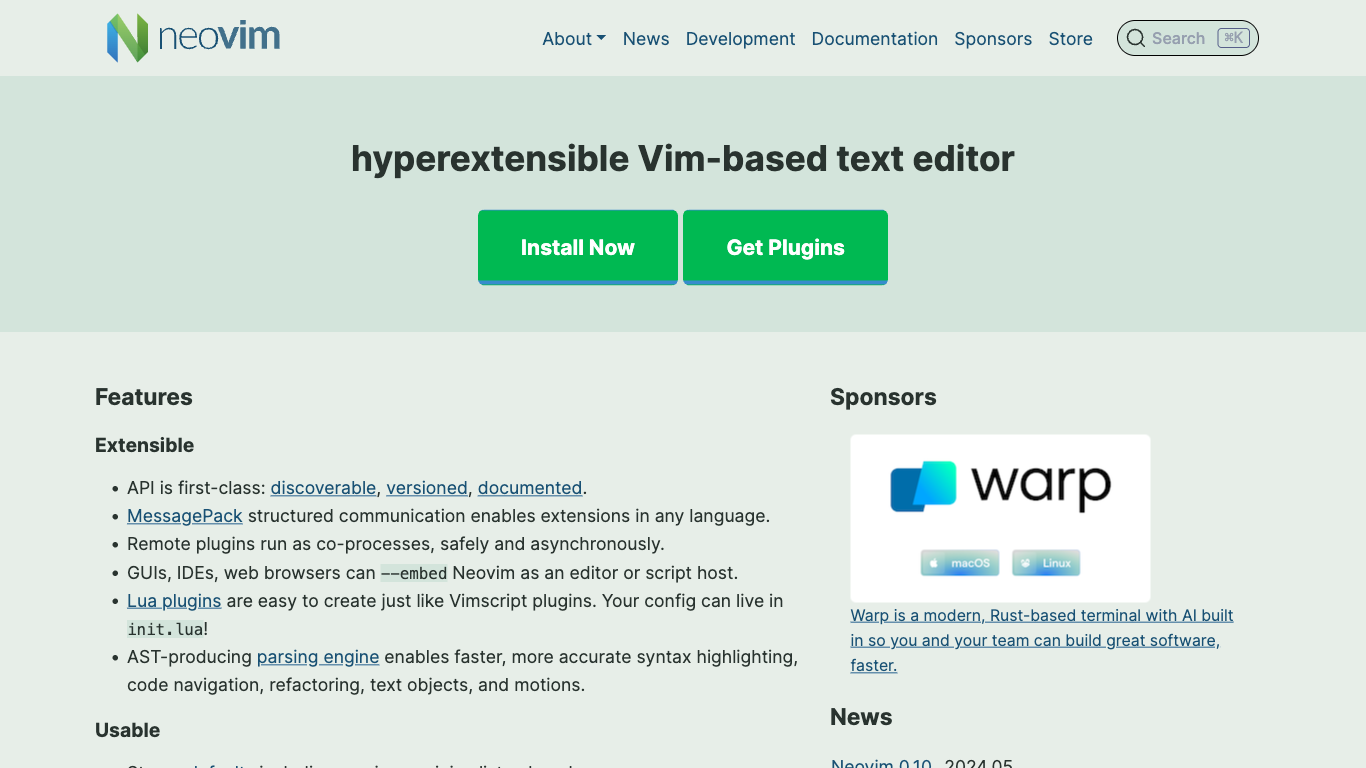The image size is (1366, 768).
Task: Open the parsing engine link
Action: 318,657
